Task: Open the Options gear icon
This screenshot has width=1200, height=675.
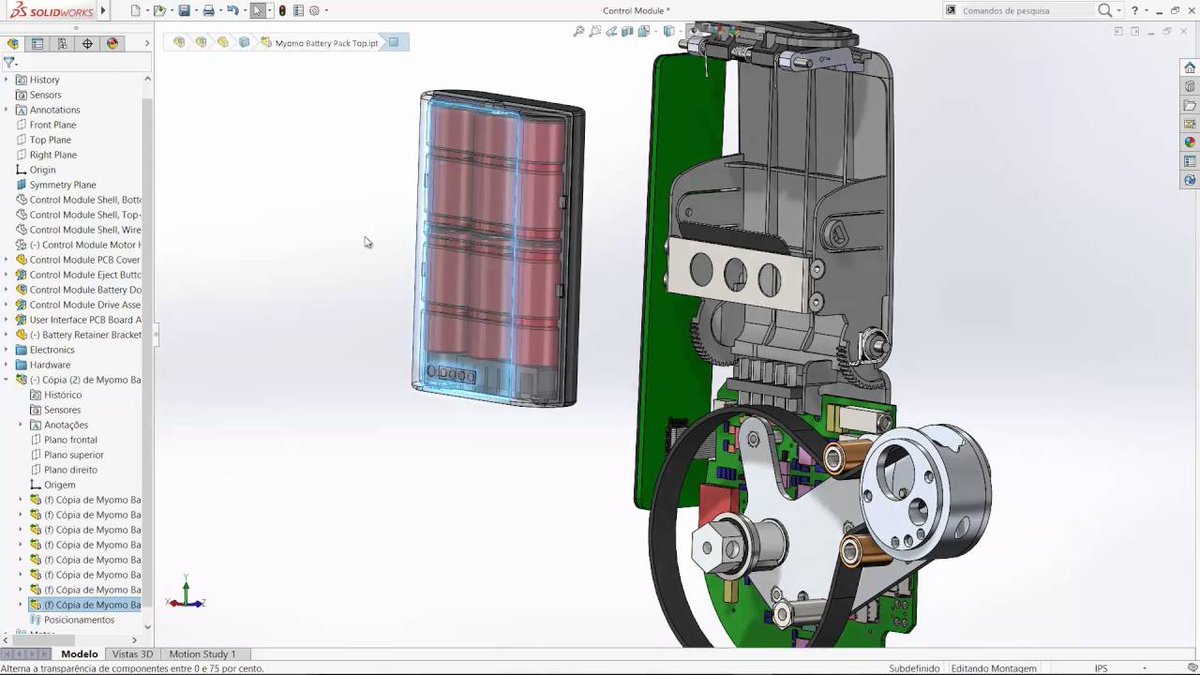Action: (x=314, y=10)
